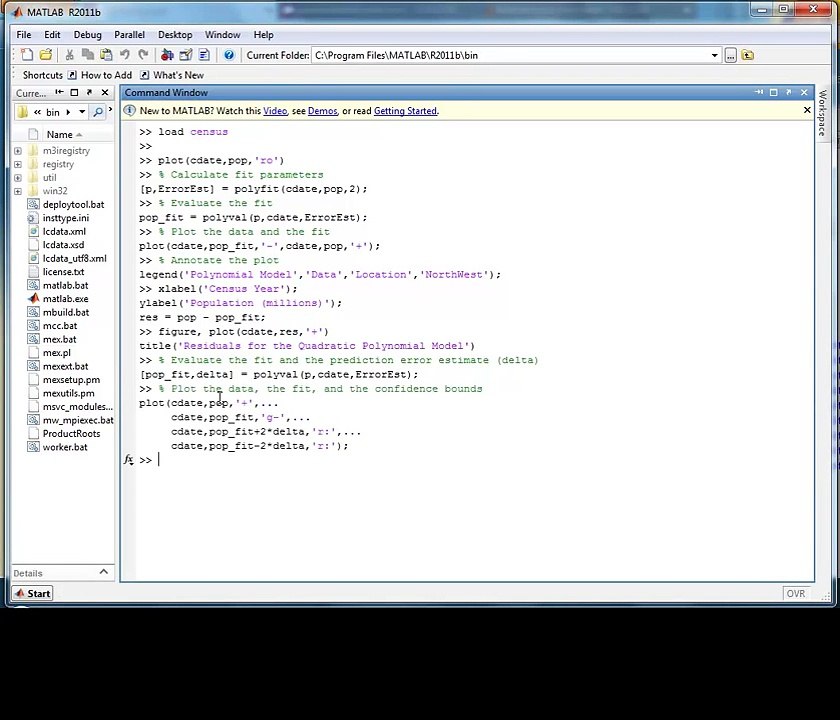Select deploytool.bat in the file list
The height and width of the screenshot is (720, 840).
click(x=73, y=204)
